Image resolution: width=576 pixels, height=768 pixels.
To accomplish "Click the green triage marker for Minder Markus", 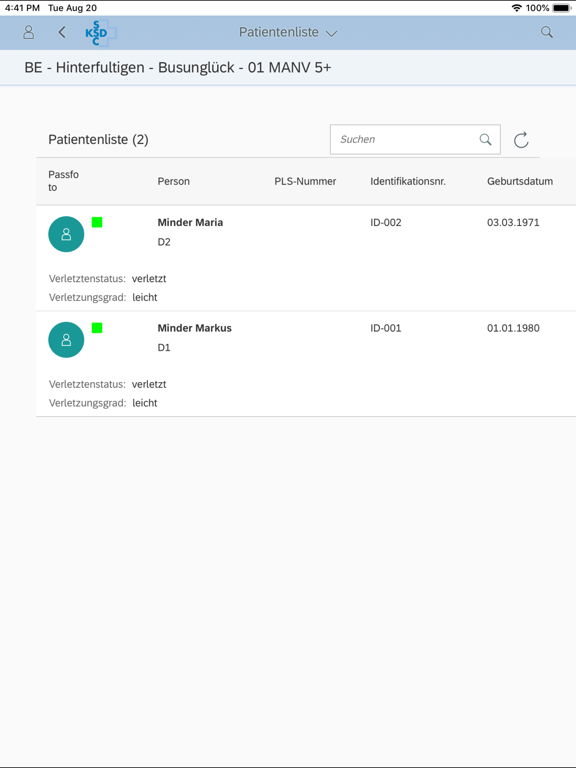I will pyautogui.click(x=97, y=328).
